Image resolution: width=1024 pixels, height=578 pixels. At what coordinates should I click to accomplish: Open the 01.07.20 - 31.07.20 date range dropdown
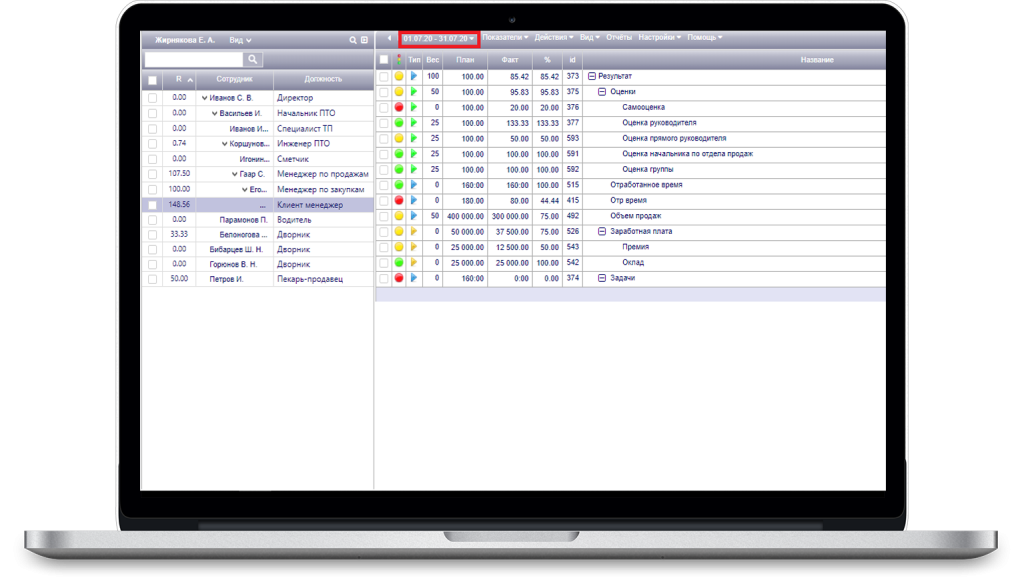[x=439, y=39]
